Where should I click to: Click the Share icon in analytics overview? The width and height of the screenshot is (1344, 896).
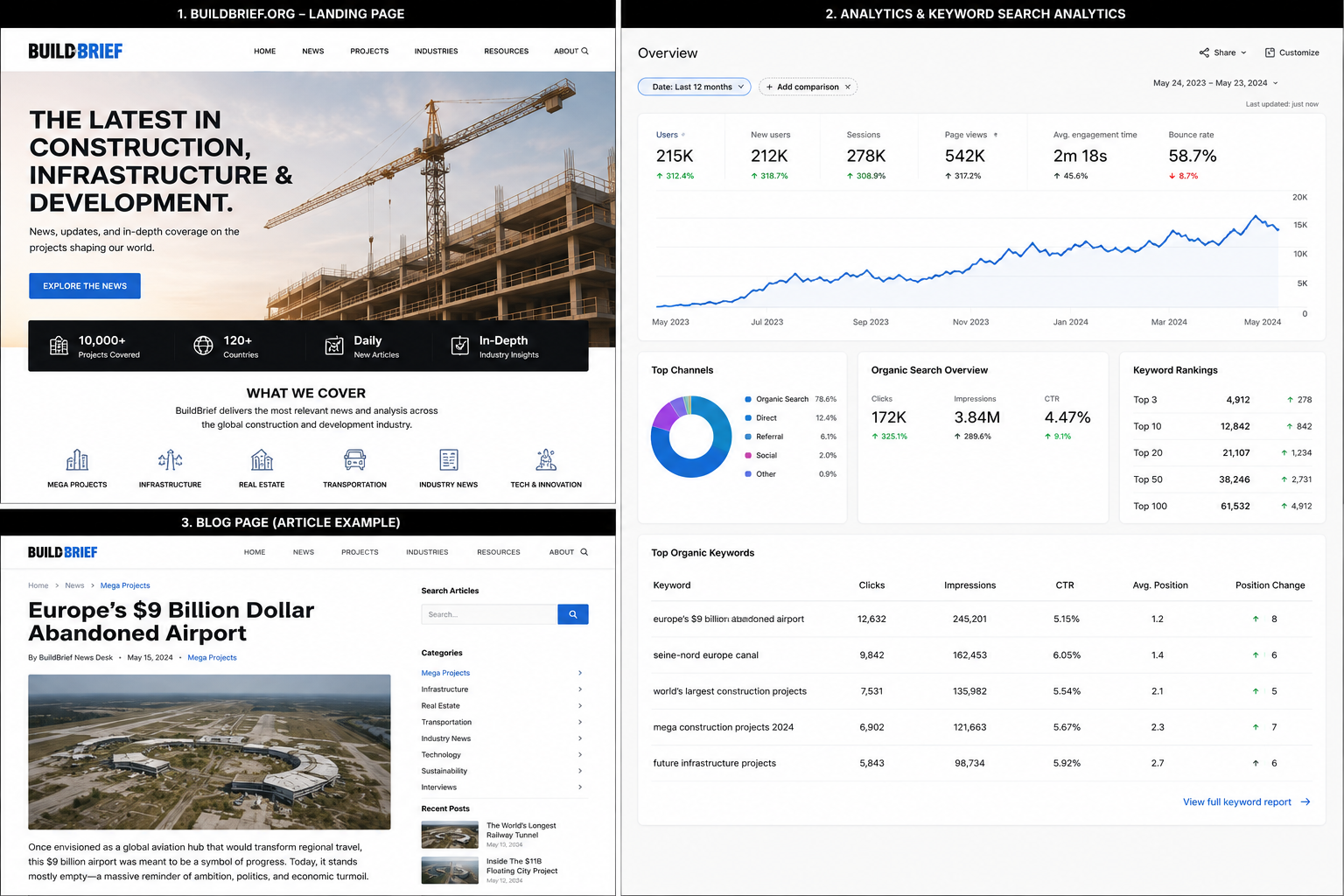pos(1204,52)
